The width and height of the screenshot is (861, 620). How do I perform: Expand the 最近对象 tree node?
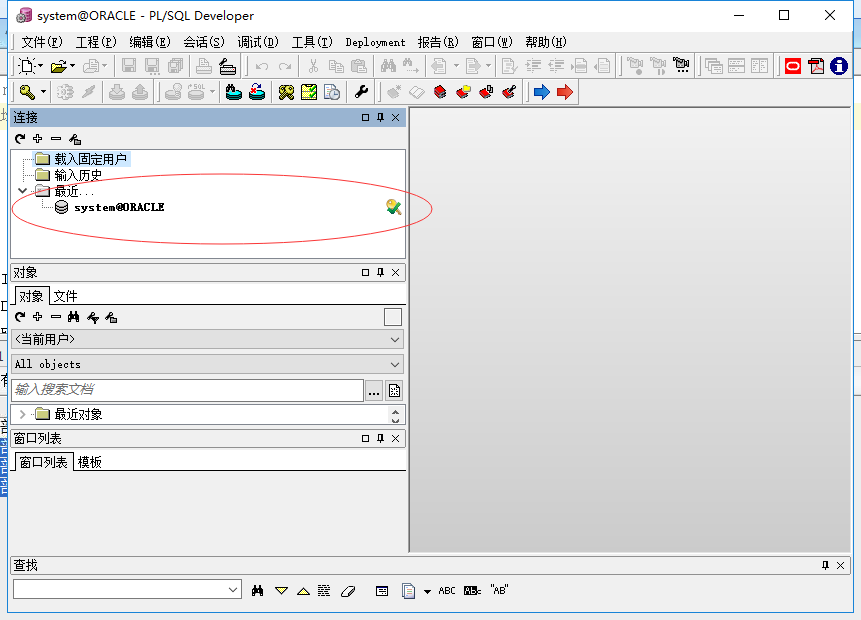[x=23, y=414]
